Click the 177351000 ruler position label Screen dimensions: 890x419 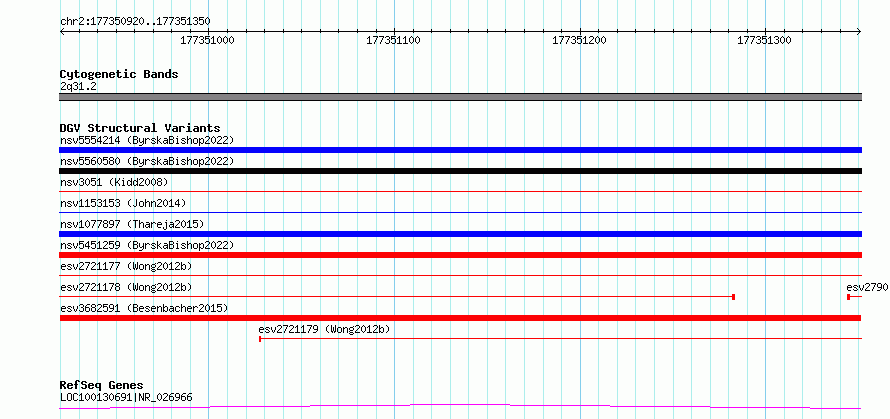207,40
